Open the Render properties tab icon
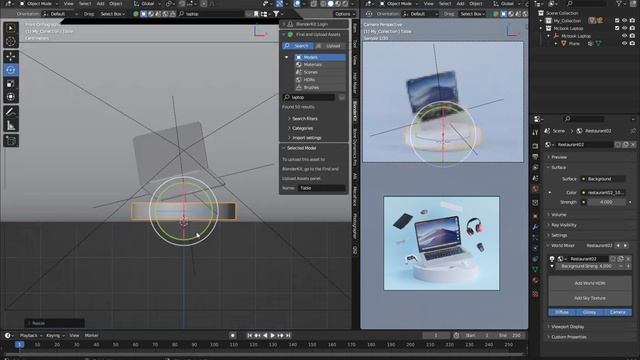Image resolution: width=640 pixels, height=360 pixels. click(x=535, y=146)
